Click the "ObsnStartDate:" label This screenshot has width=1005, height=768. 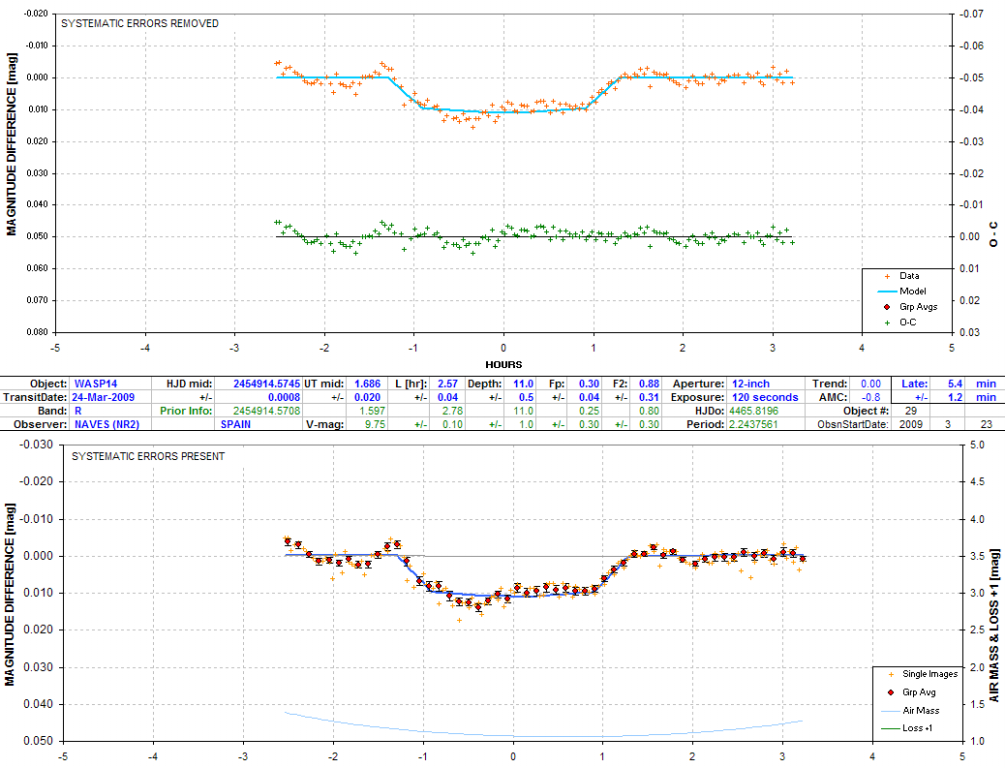coord(853,424)
